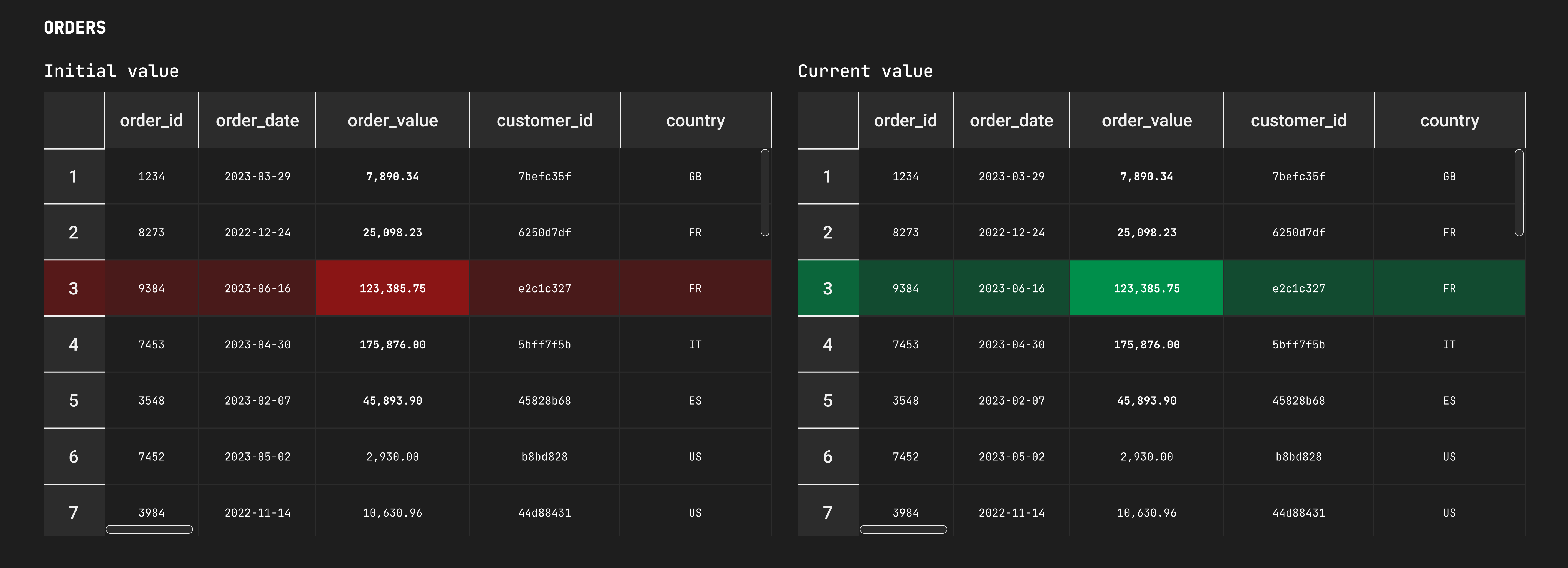This screenshot has height=568, width=1568.
Task: Click the horizontal scrollbar in the Initial value table
Action: coord(149,529)
